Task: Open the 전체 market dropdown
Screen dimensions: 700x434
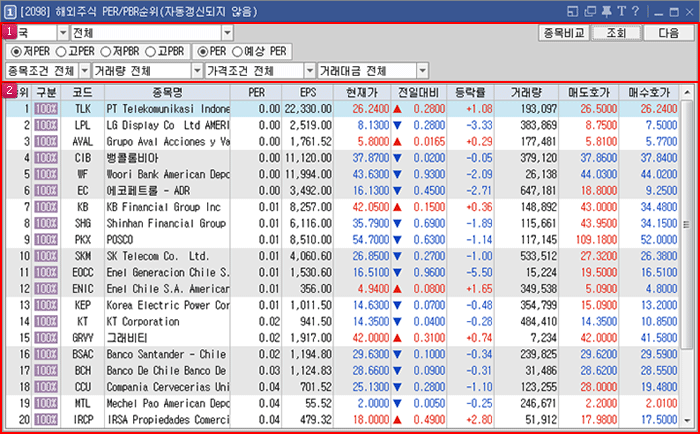Action: click(227, 33)
